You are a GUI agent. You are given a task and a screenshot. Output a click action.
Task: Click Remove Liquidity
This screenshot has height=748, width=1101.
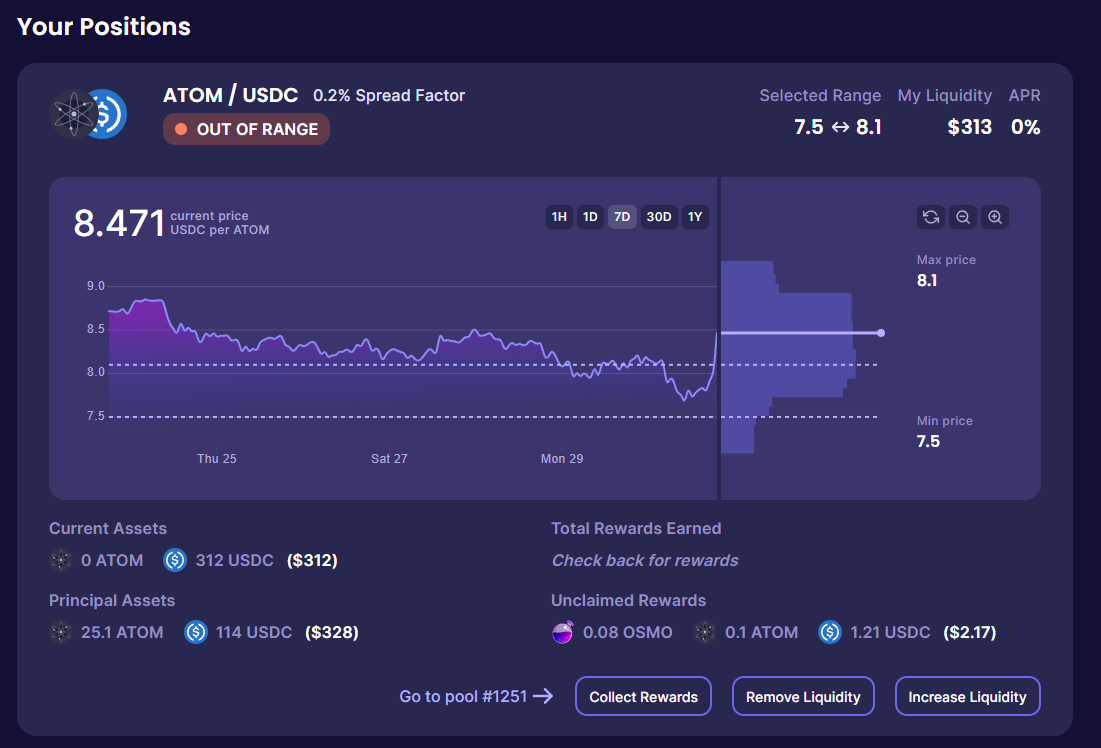(x=803, y=697)
